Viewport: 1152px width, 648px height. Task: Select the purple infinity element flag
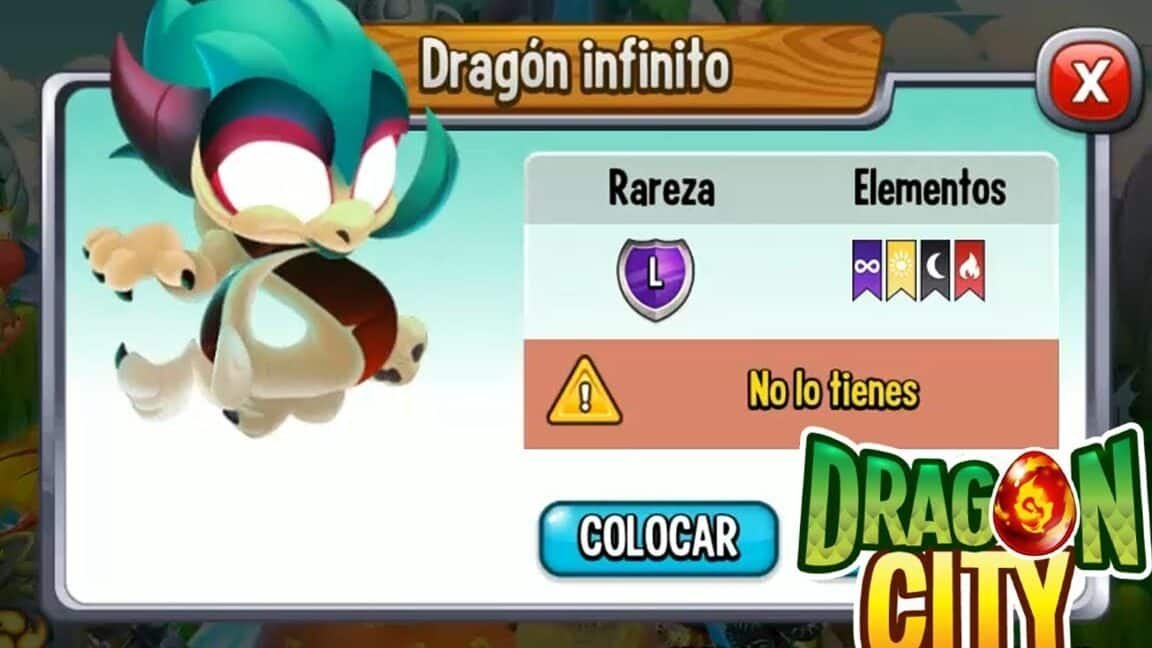pyautogui.click(x=867, y=270)
